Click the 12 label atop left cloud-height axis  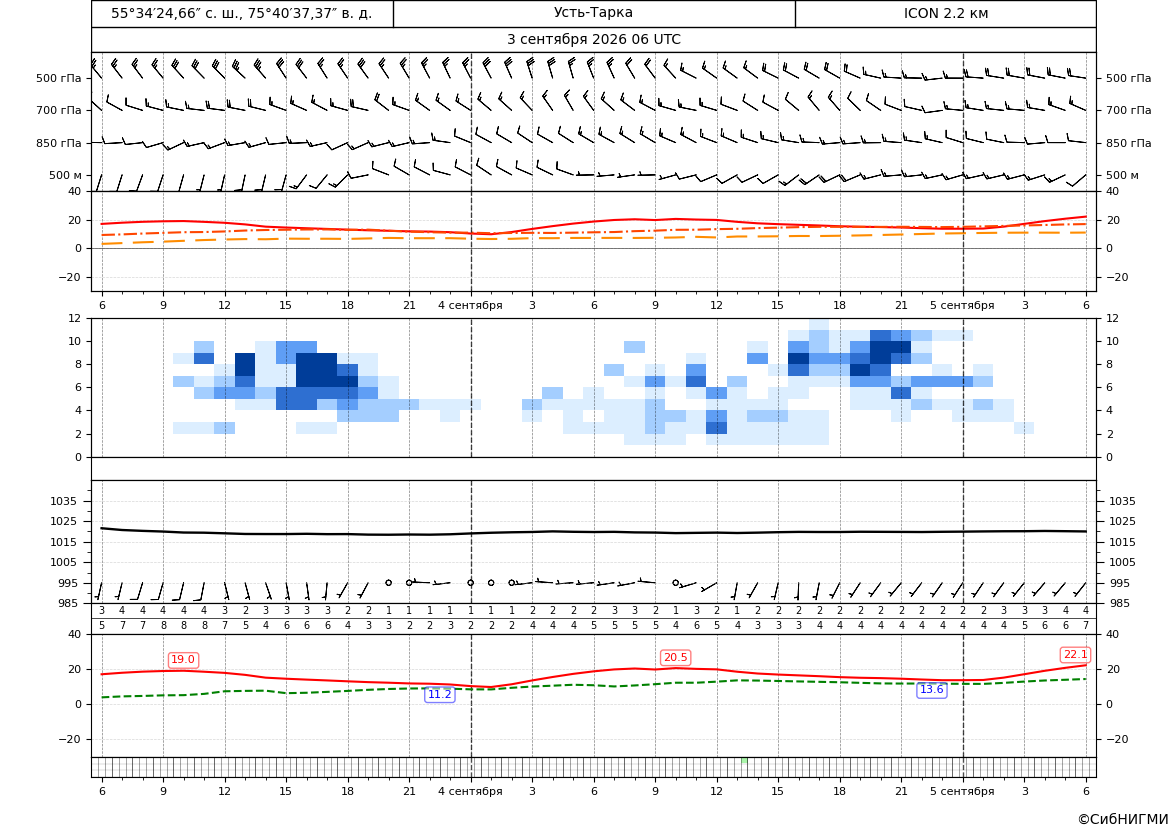75,318
